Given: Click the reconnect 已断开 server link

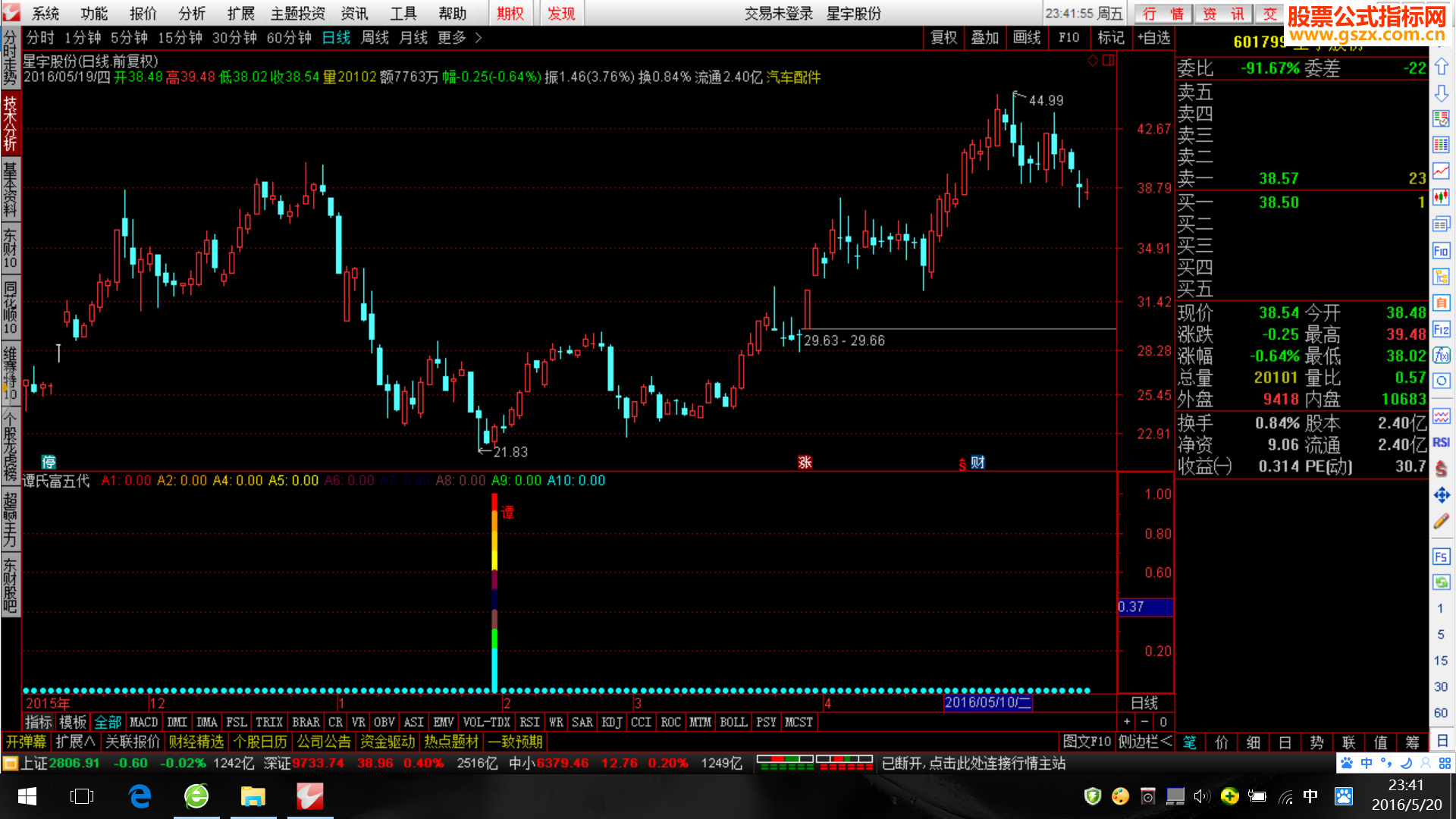Looking at the screenshot, I should click(x=974, y=763).
